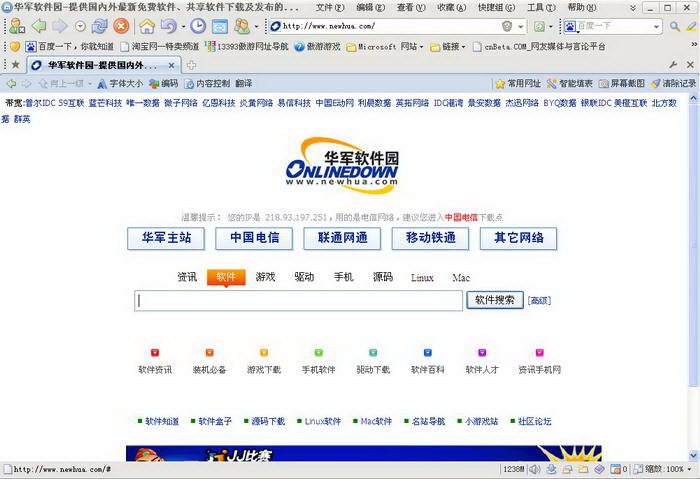Click the window layout toolbar icon next to clock
Viewport: 700px width, 479px height.
[x=220, y=26]
